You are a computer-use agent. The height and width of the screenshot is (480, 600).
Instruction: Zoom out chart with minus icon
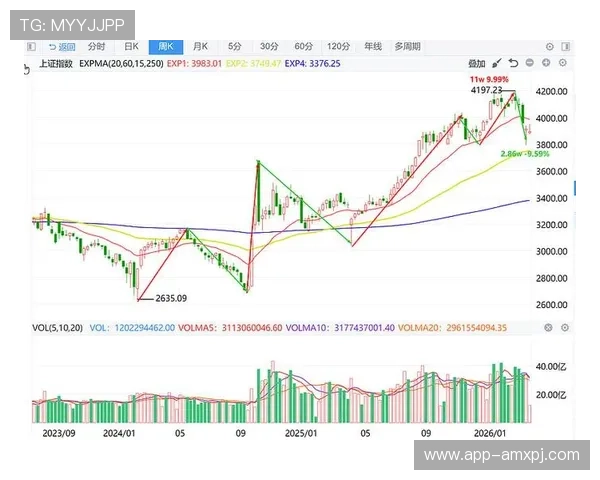click(x=530, y=62)
